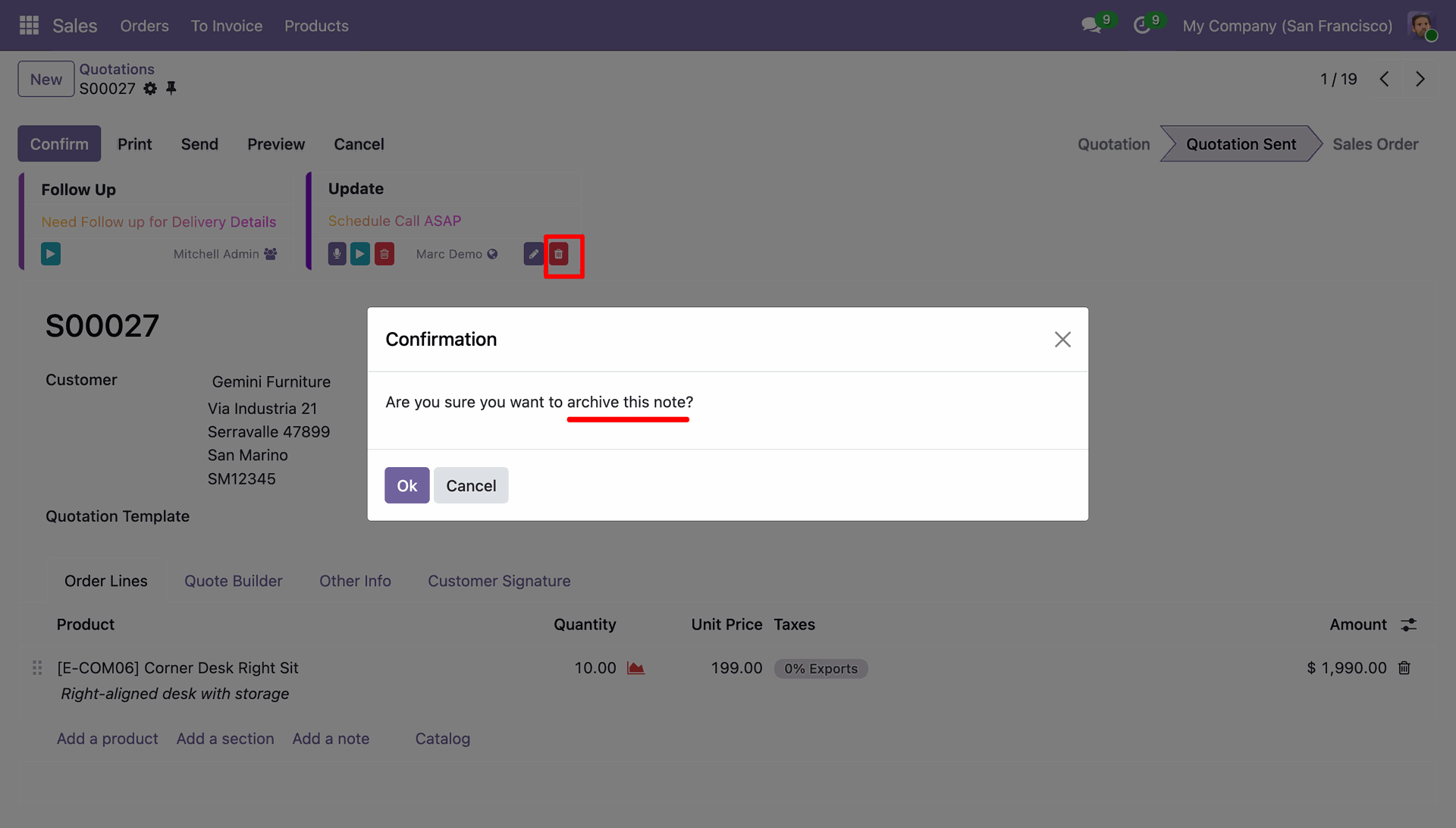Go to the previous record with the left chevron

click(x=1384, y=79)
